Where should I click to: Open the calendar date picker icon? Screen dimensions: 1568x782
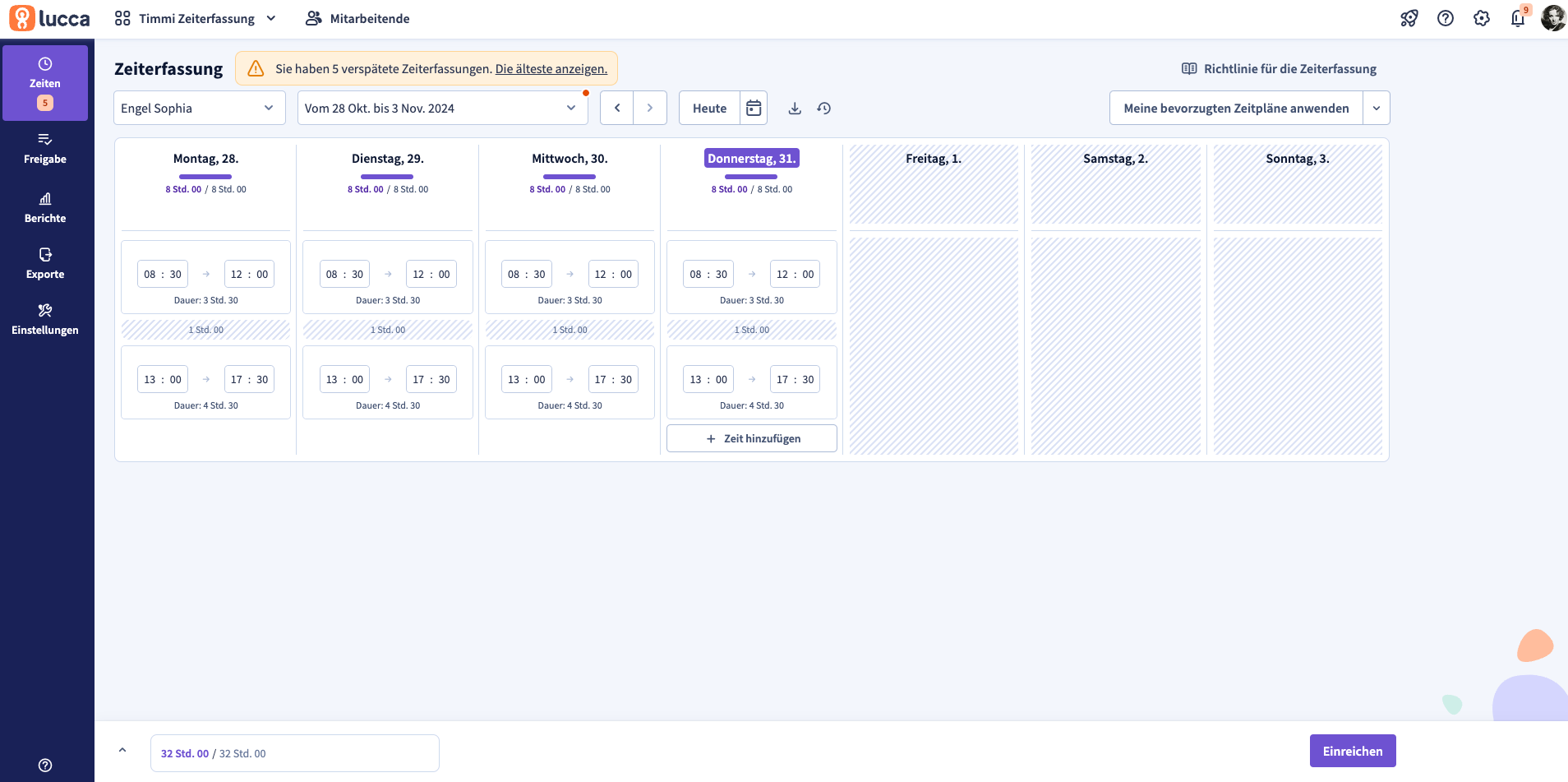point(754,109)
